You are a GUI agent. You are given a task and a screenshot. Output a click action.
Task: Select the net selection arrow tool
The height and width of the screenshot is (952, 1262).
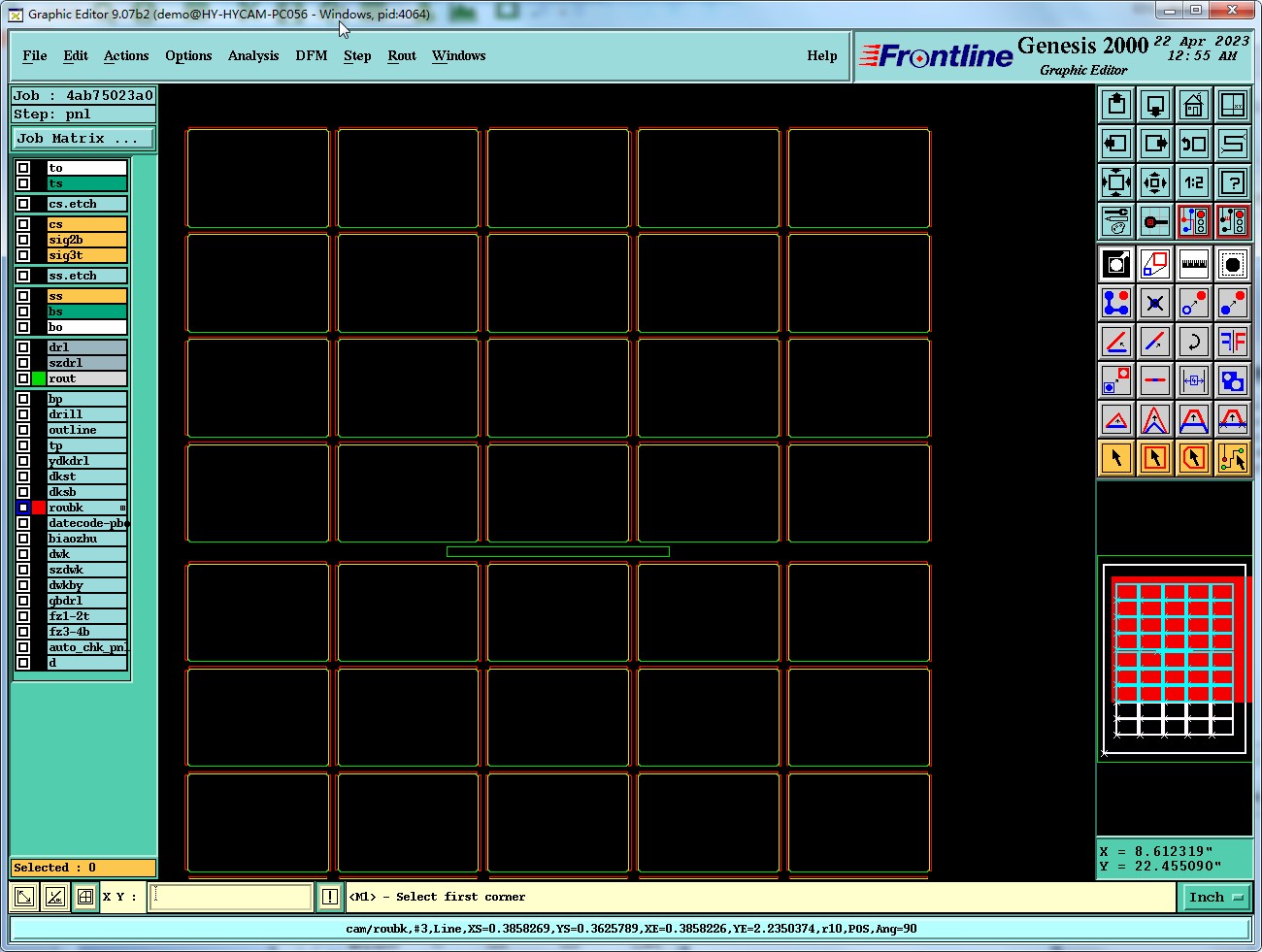(x=1233, y=458)
